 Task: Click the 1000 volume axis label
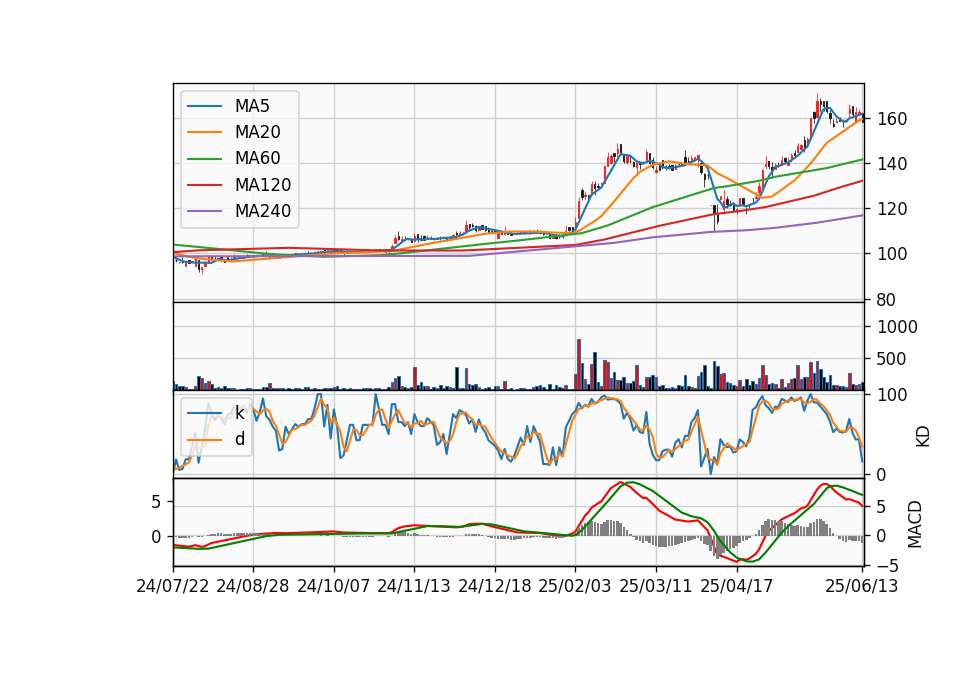897,327
